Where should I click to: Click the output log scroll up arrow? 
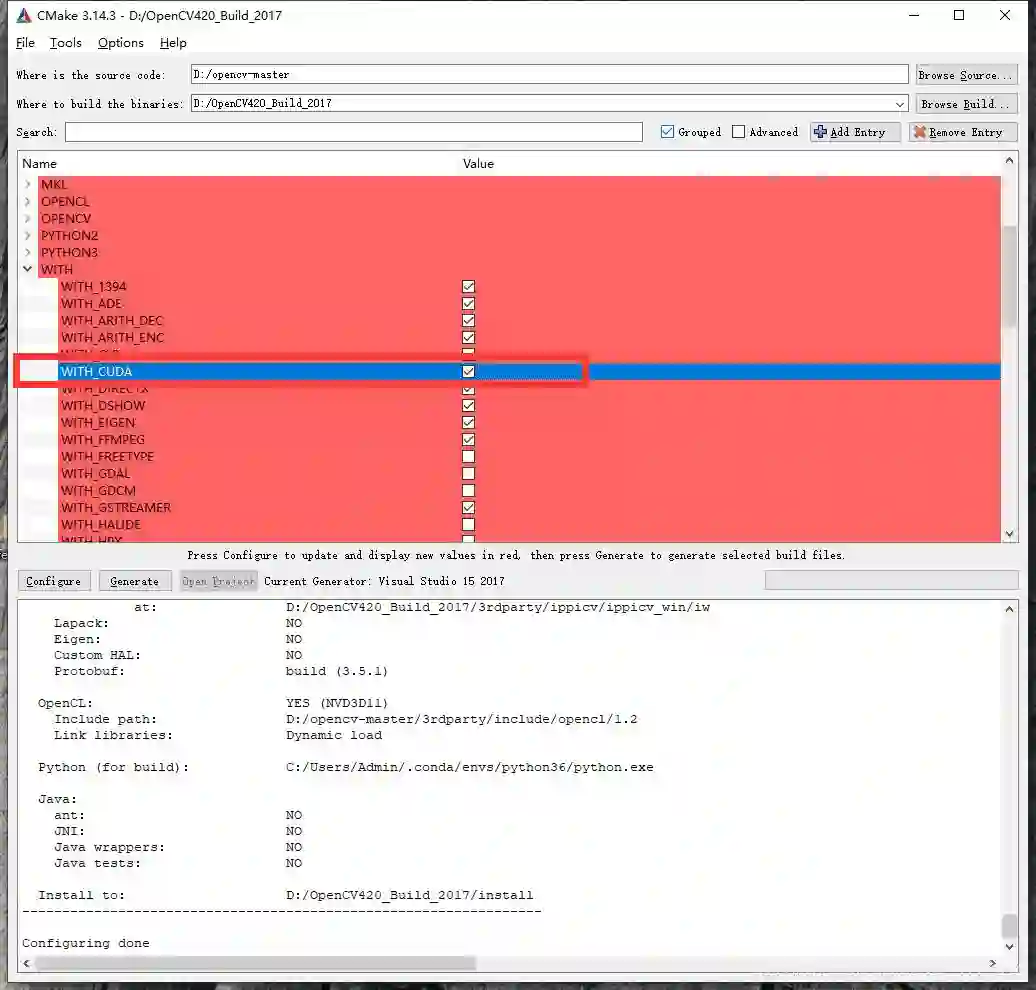[x=1009, y=609]
